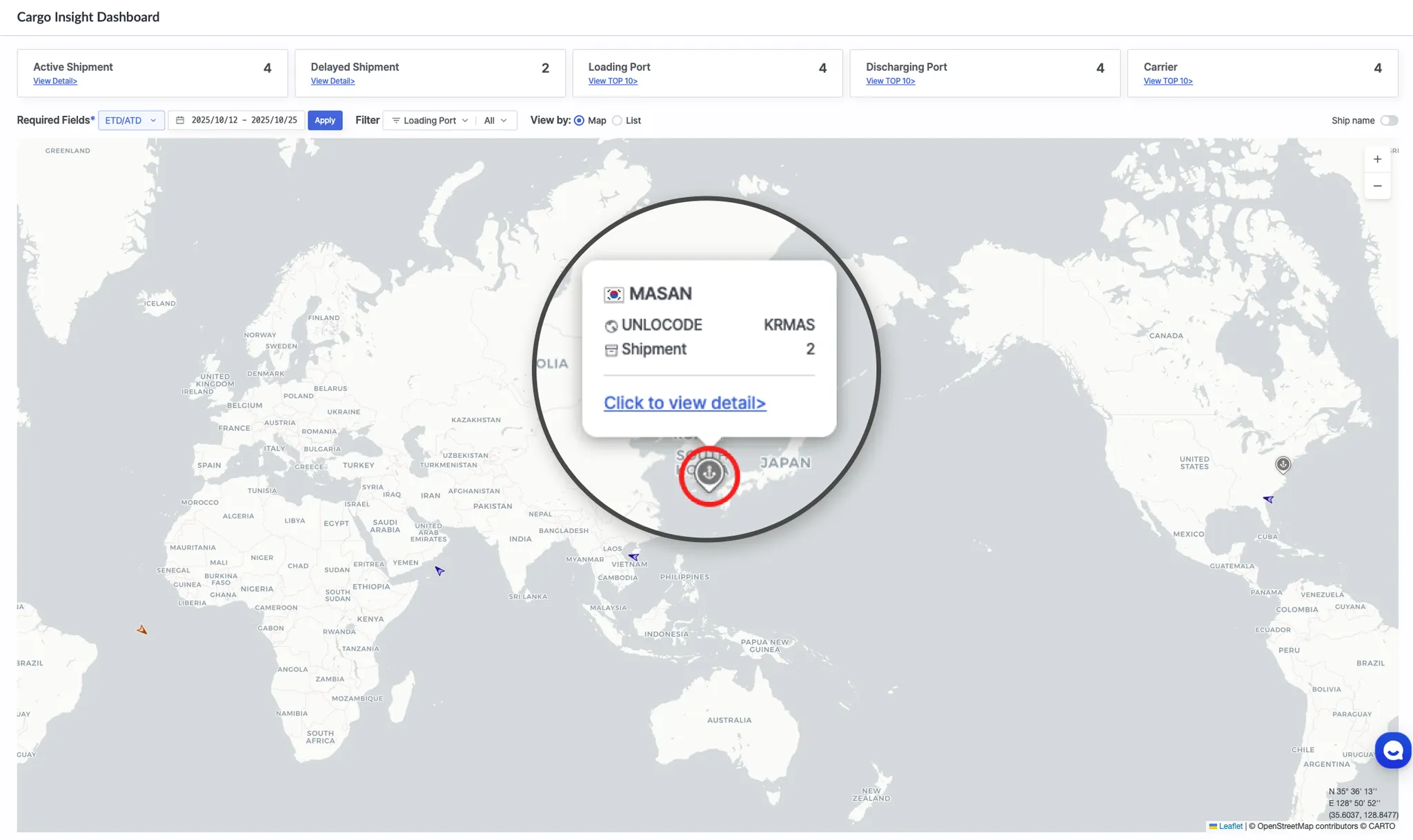The width and height of the screenshot is (1413, 840).
Task: Open the All filter value dropdown
Action: click(x=495, y=121)
